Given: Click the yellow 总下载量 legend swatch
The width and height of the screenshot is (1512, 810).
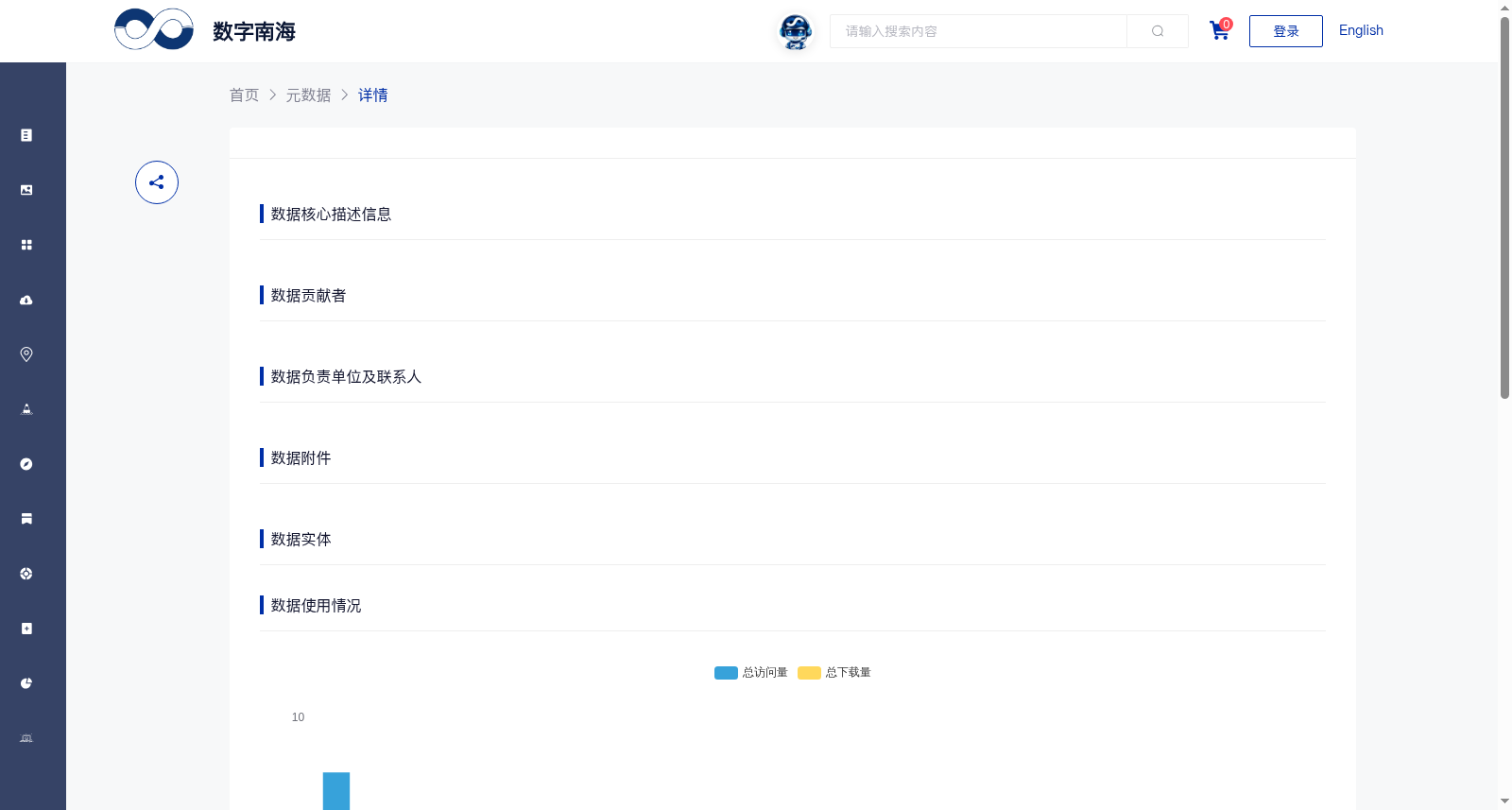Looking at the screenshot, I should pyautogui.click(x=809, y=673).
